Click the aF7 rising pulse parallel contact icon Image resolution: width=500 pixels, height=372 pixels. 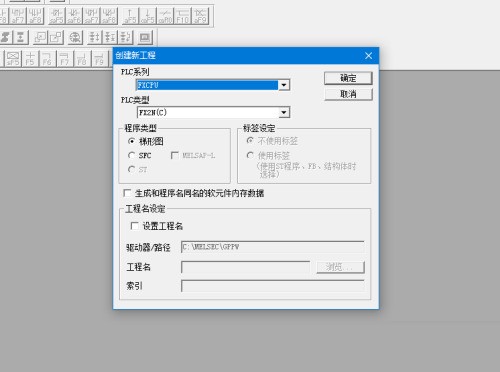[18, 16]
